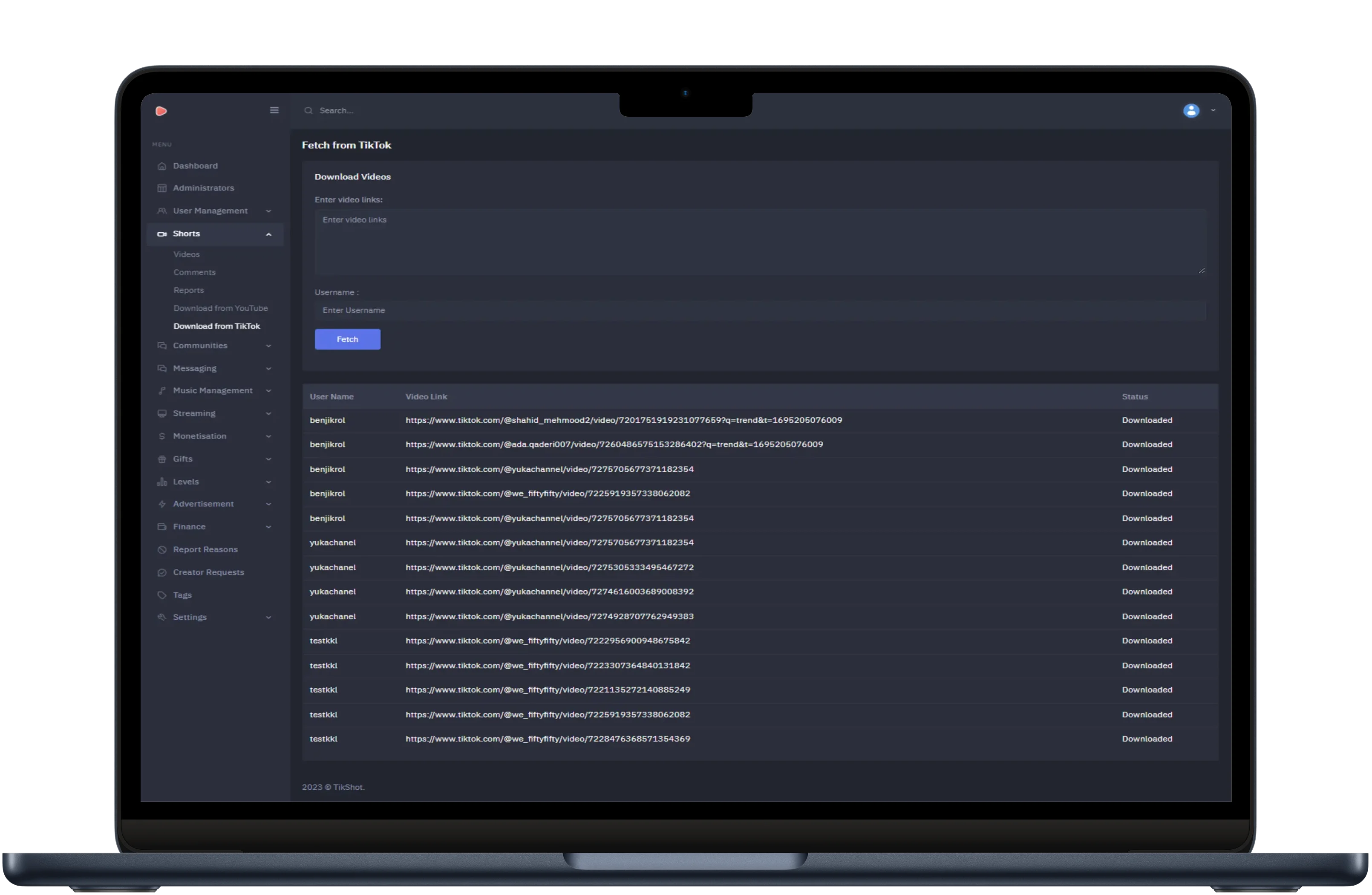This screenshot has width=1372, height=895.
Task: Expand the Music Management chevron
Action: [x=268, y=391]
